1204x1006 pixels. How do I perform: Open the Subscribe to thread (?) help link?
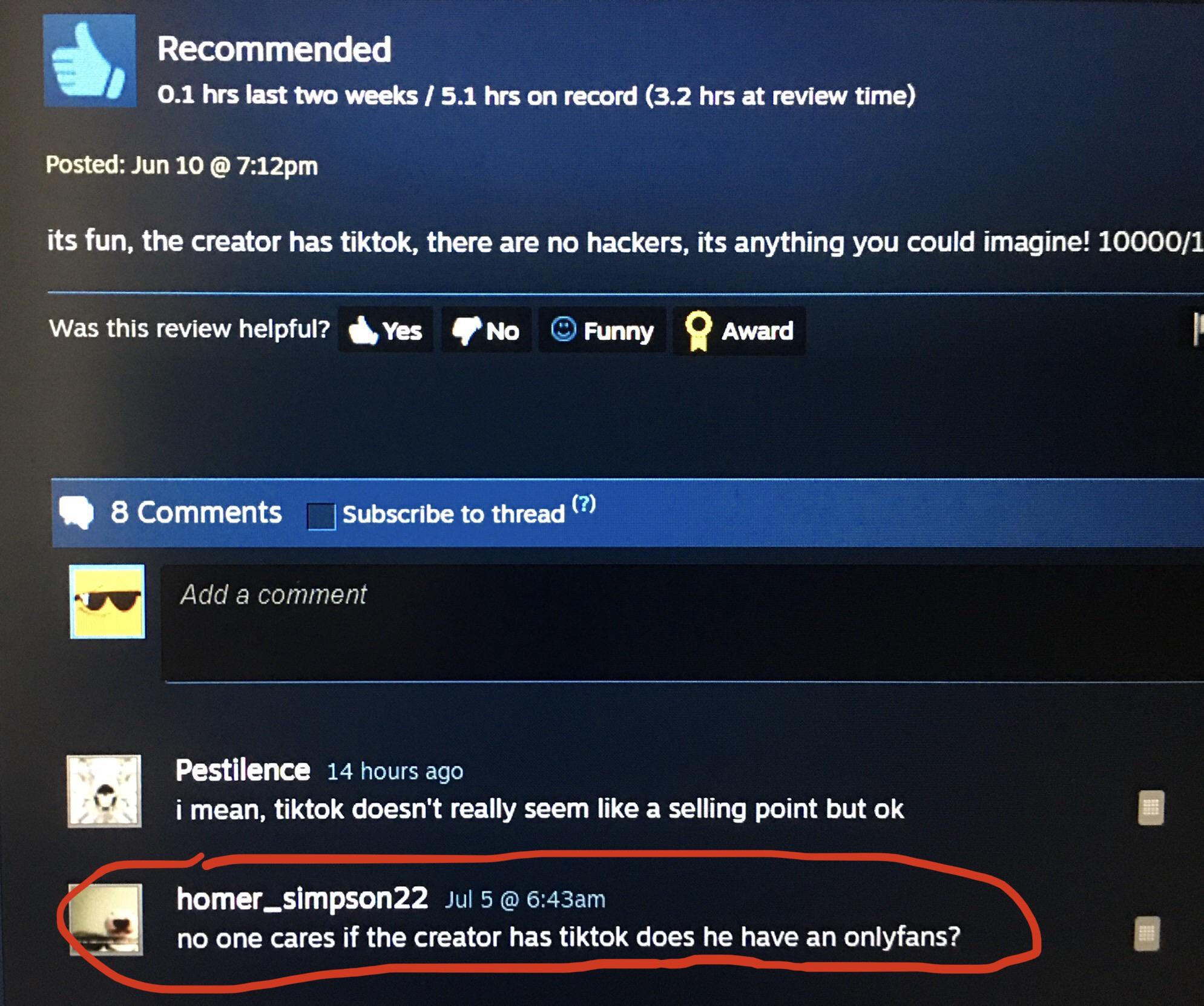pyautogui.click(x=584, y=504)
